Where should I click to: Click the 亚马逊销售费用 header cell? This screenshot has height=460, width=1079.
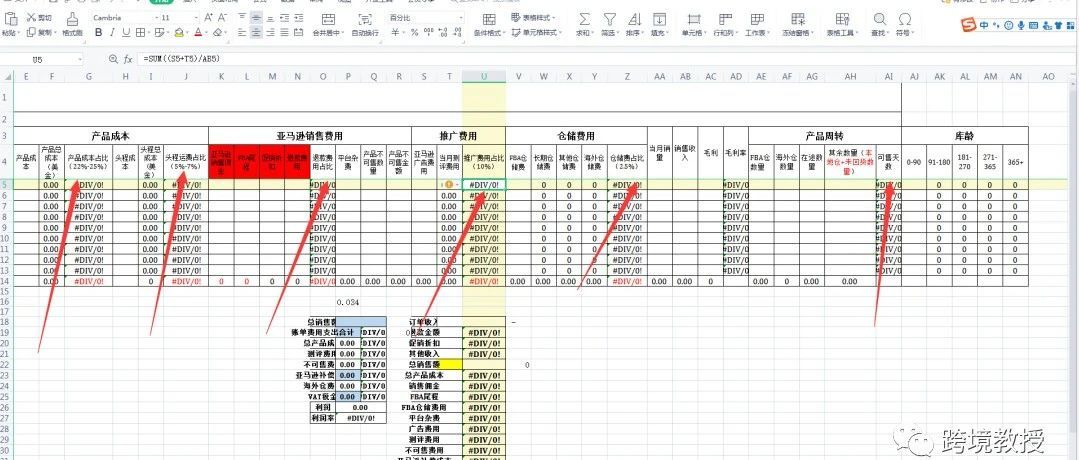[310, 136]
